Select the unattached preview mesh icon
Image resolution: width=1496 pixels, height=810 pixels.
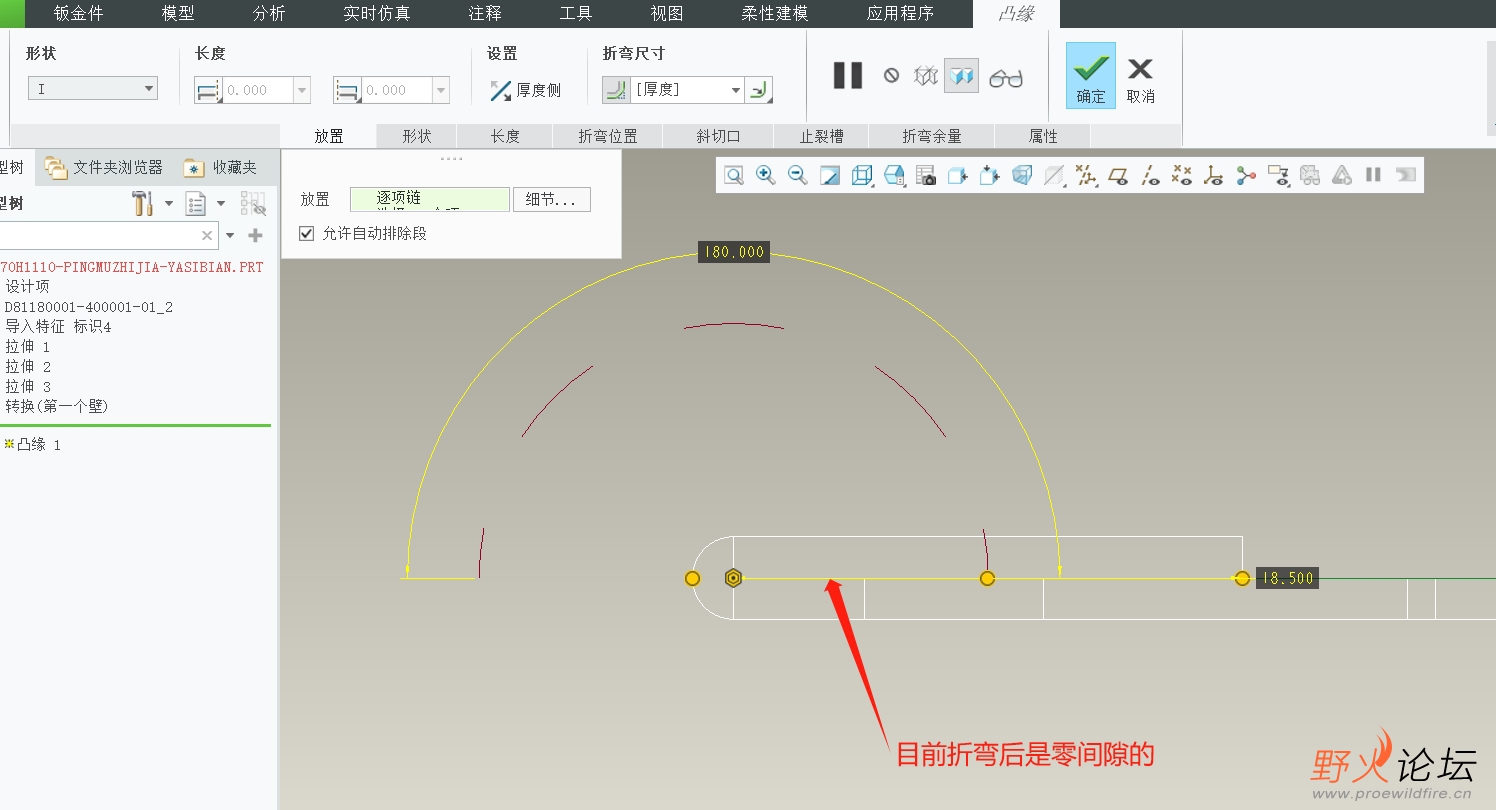926,75
